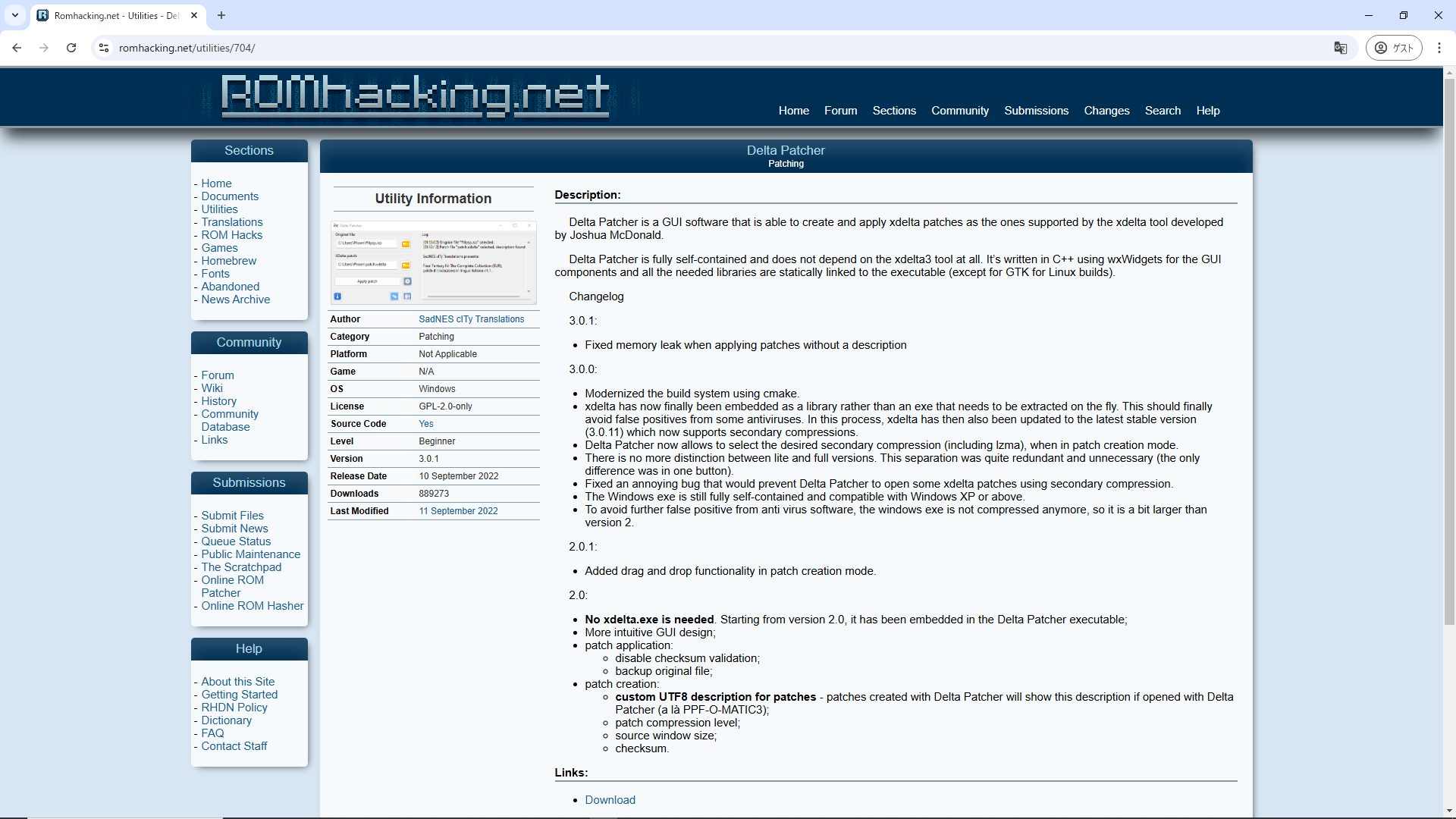Open Submit Files sidebar link
Viewport: 1456px width, 819px height.
point(232,516)
